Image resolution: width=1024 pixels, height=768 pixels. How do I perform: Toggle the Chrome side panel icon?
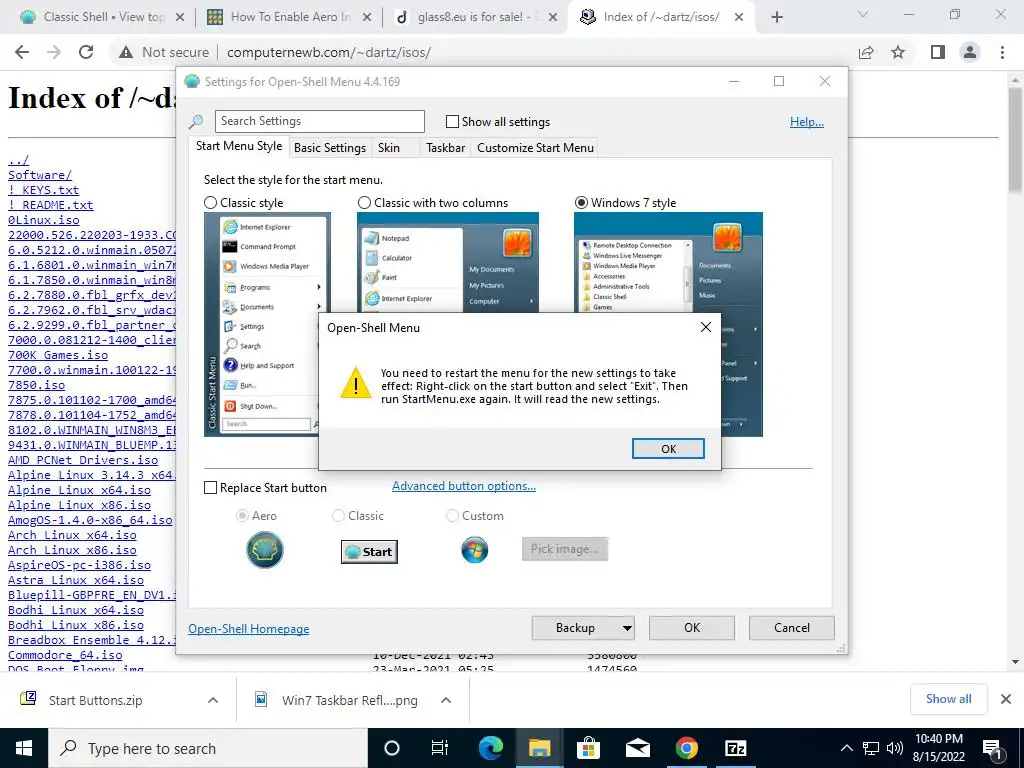click(938, 52)
